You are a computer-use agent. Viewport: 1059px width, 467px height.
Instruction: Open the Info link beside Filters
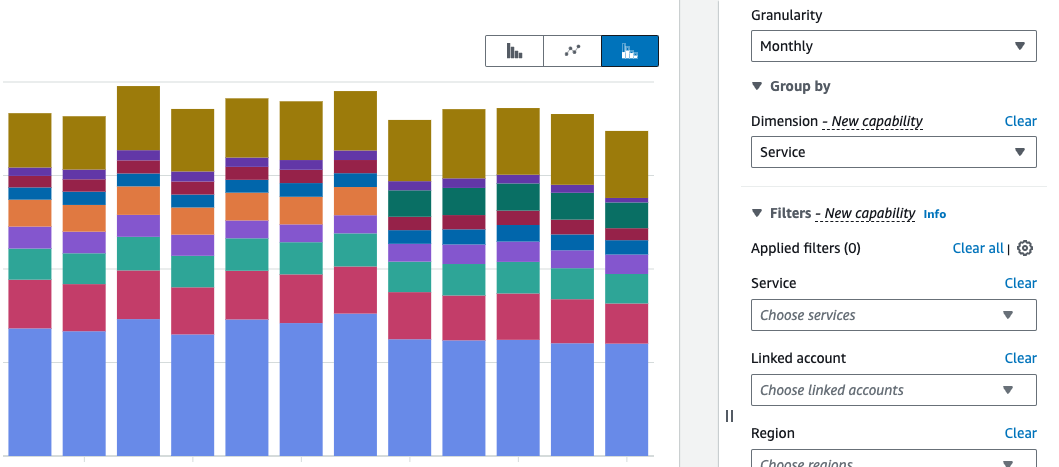[x=935, y=214]
